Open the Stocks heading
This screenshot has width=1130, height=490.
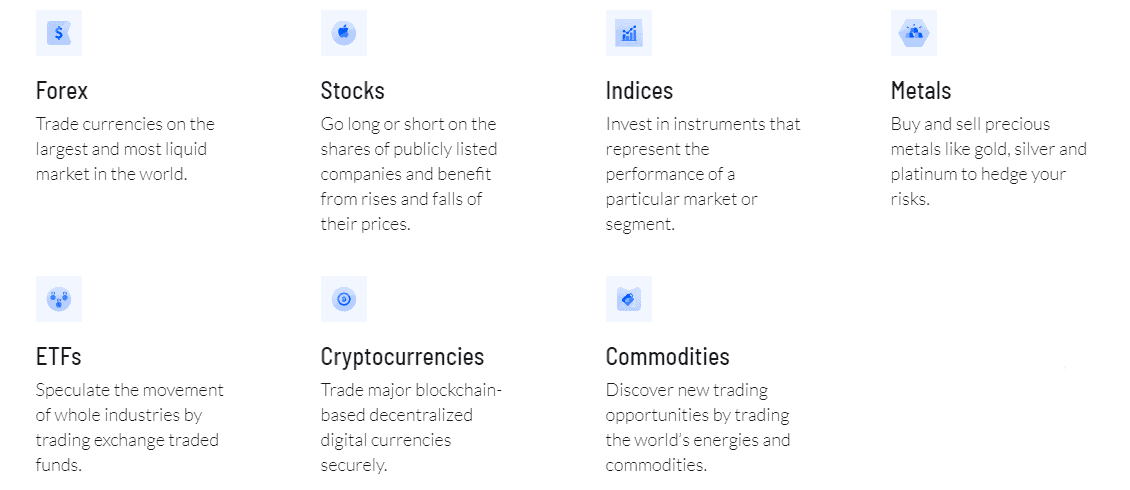[x=352, y=91]
